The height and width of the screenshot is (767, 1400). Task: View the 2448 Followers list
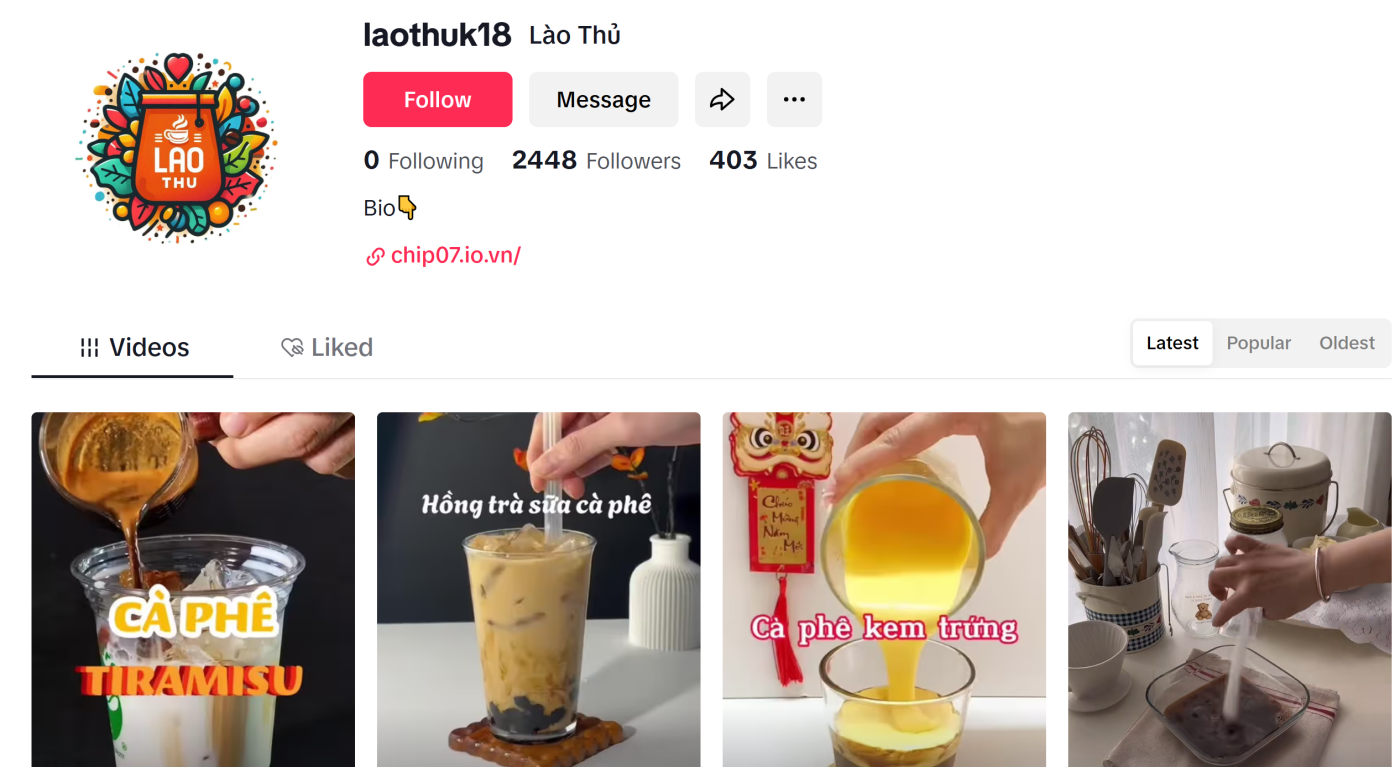coord(596,161)
